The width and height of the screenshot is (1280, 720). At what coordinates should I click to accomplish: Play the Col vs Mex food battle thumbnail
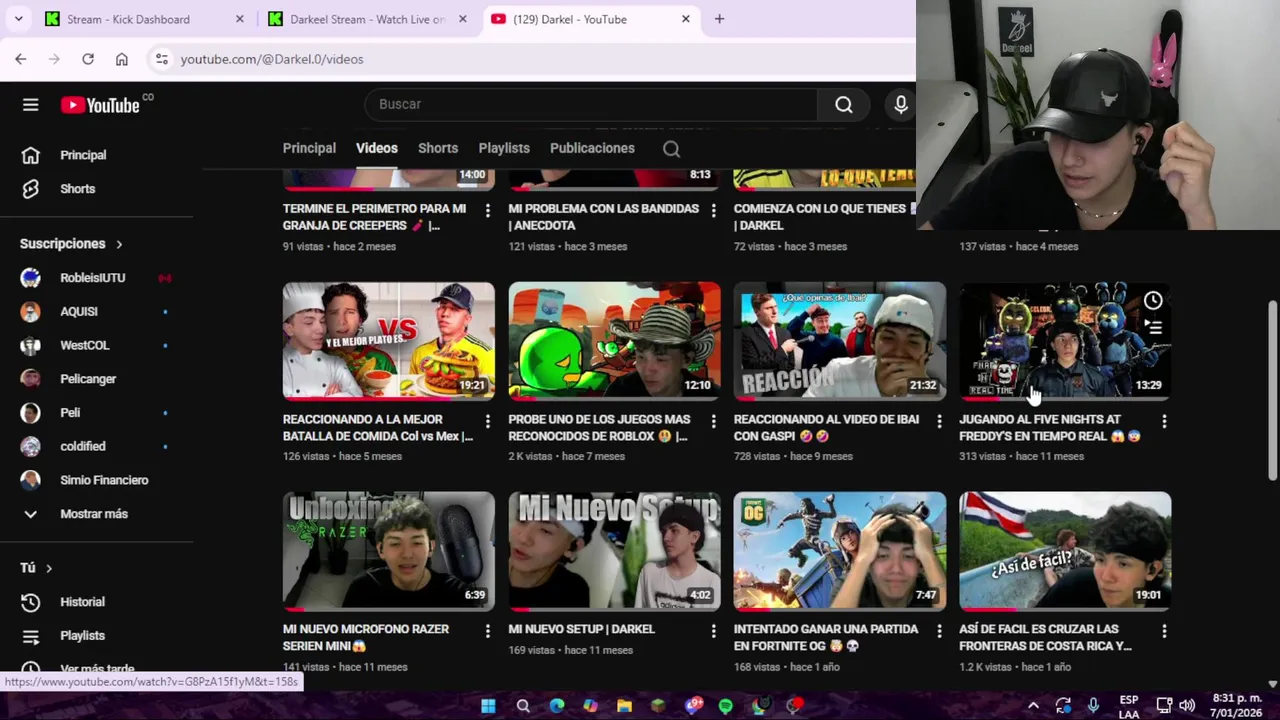389,341
